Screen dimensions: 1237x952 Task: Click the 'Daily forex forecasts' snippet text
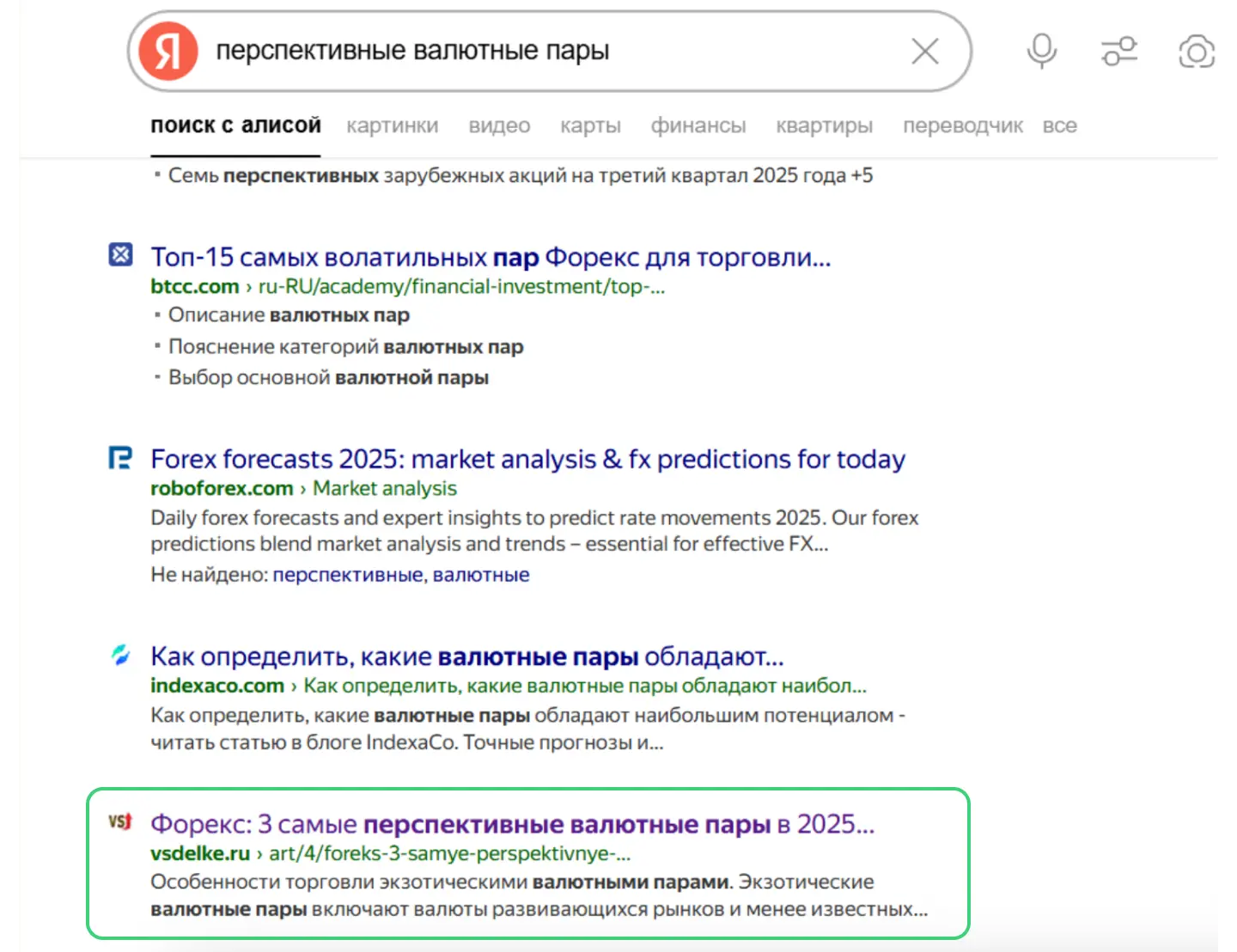click(534, 531)
